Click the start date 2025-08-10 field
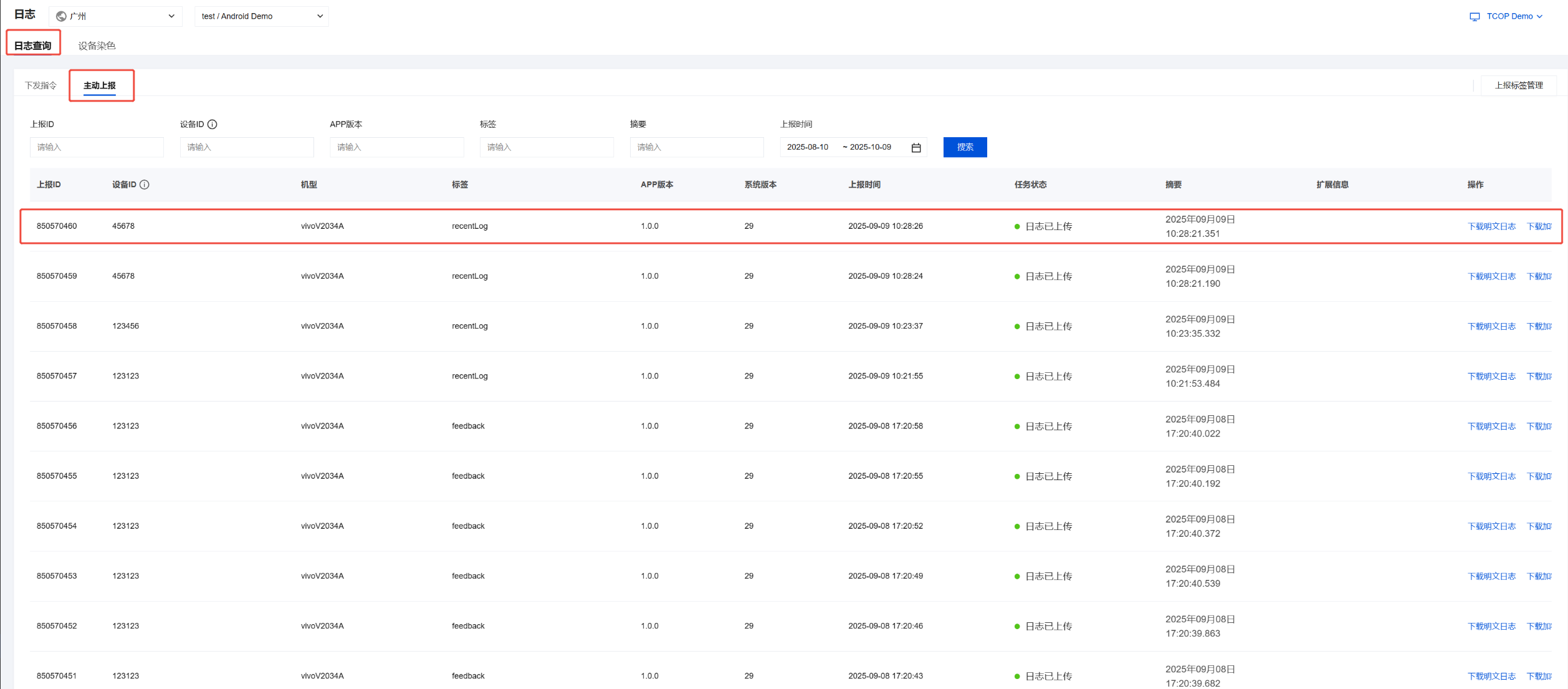The width and height of the screenshot is (1568, 689). click(808, 147)
